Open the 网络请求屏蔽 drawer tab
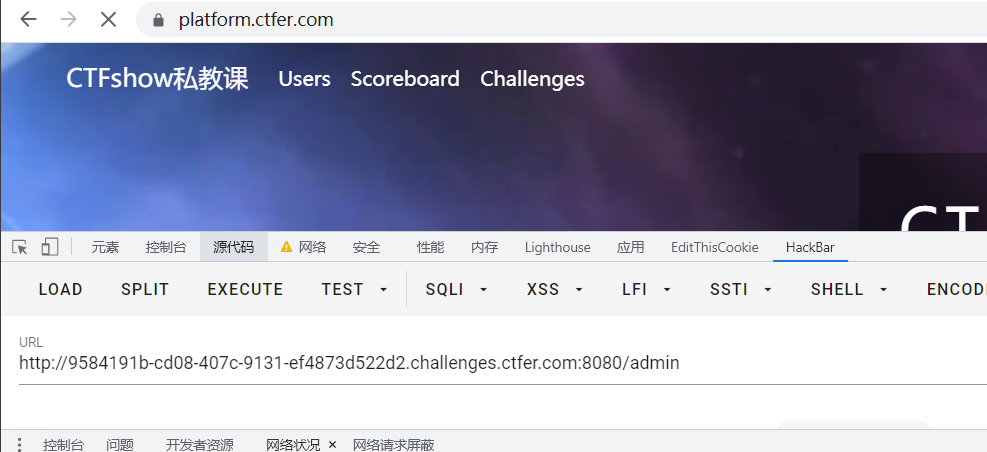 pyautogui.click(x=393, y=444)
